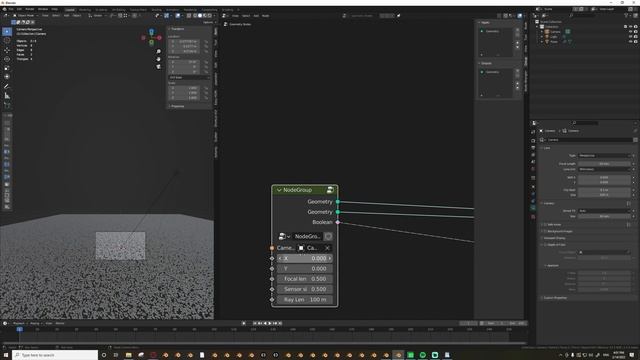Switch to the Modeling workspace tab

[x=85, y=9]
